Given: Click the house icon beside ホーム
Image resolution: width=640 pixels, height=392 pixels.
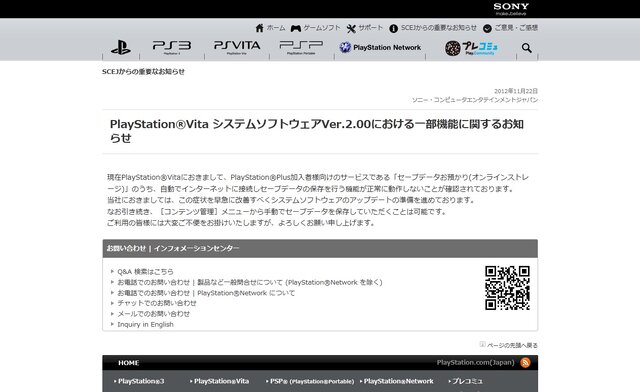Looking at the screenshot, I should (x=260, y=28).
